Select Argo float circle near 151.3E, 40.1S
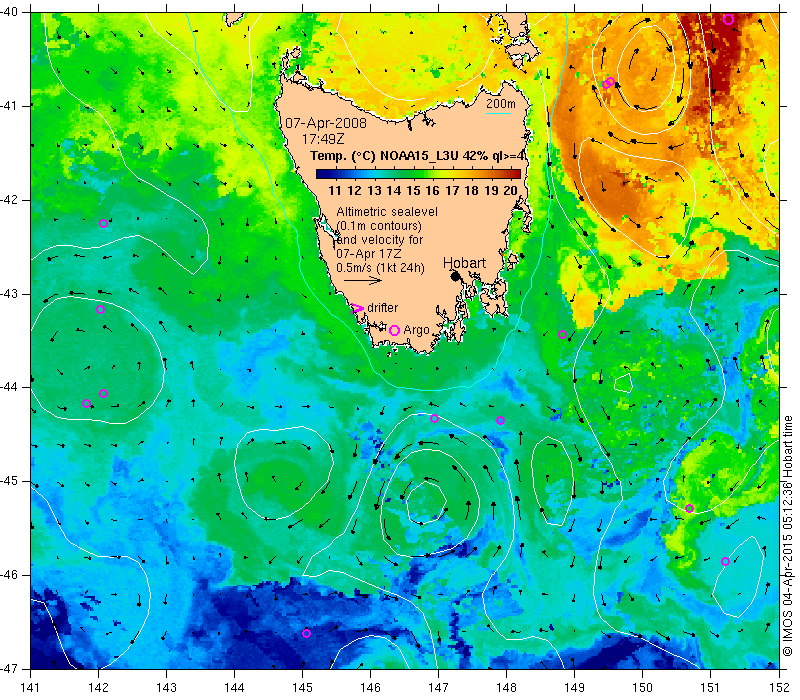Screen dimensions: 800x700 click(x=729, y=19)
